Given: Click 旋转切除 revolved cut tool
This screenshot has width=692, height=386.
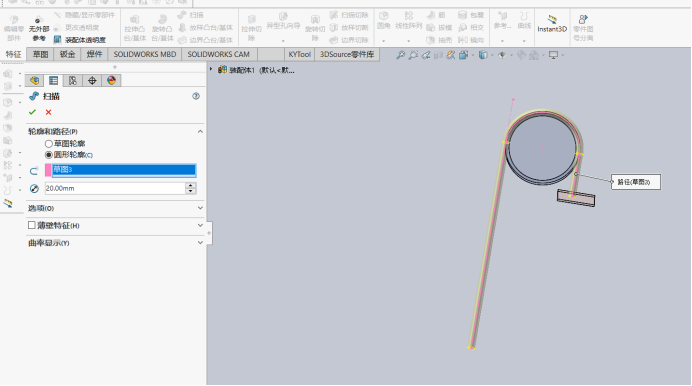Looking at the screenshot, I should coord(315,28).
